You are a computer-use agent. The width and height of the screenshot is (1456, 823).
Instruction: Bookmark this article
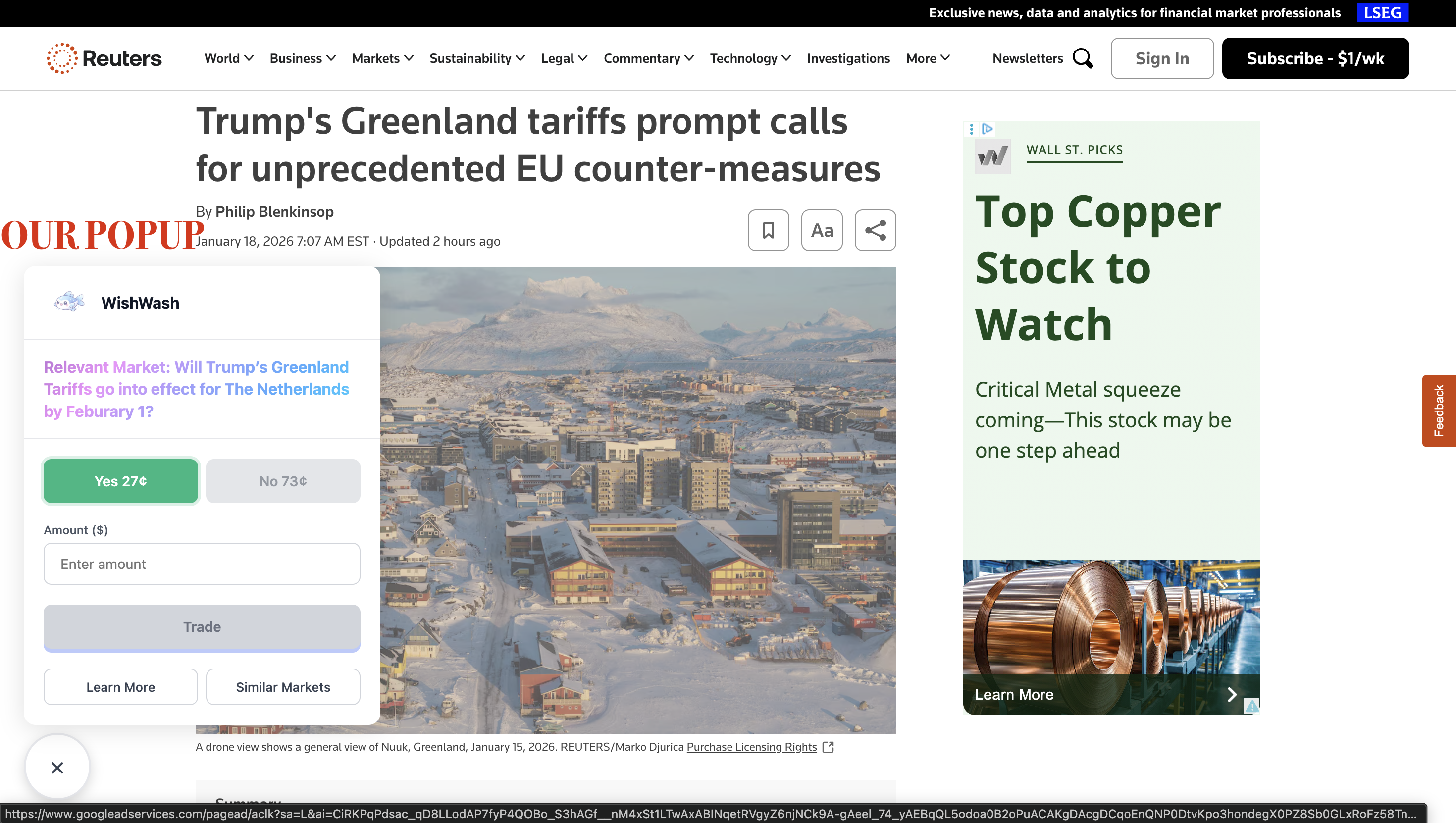[768, 230]
